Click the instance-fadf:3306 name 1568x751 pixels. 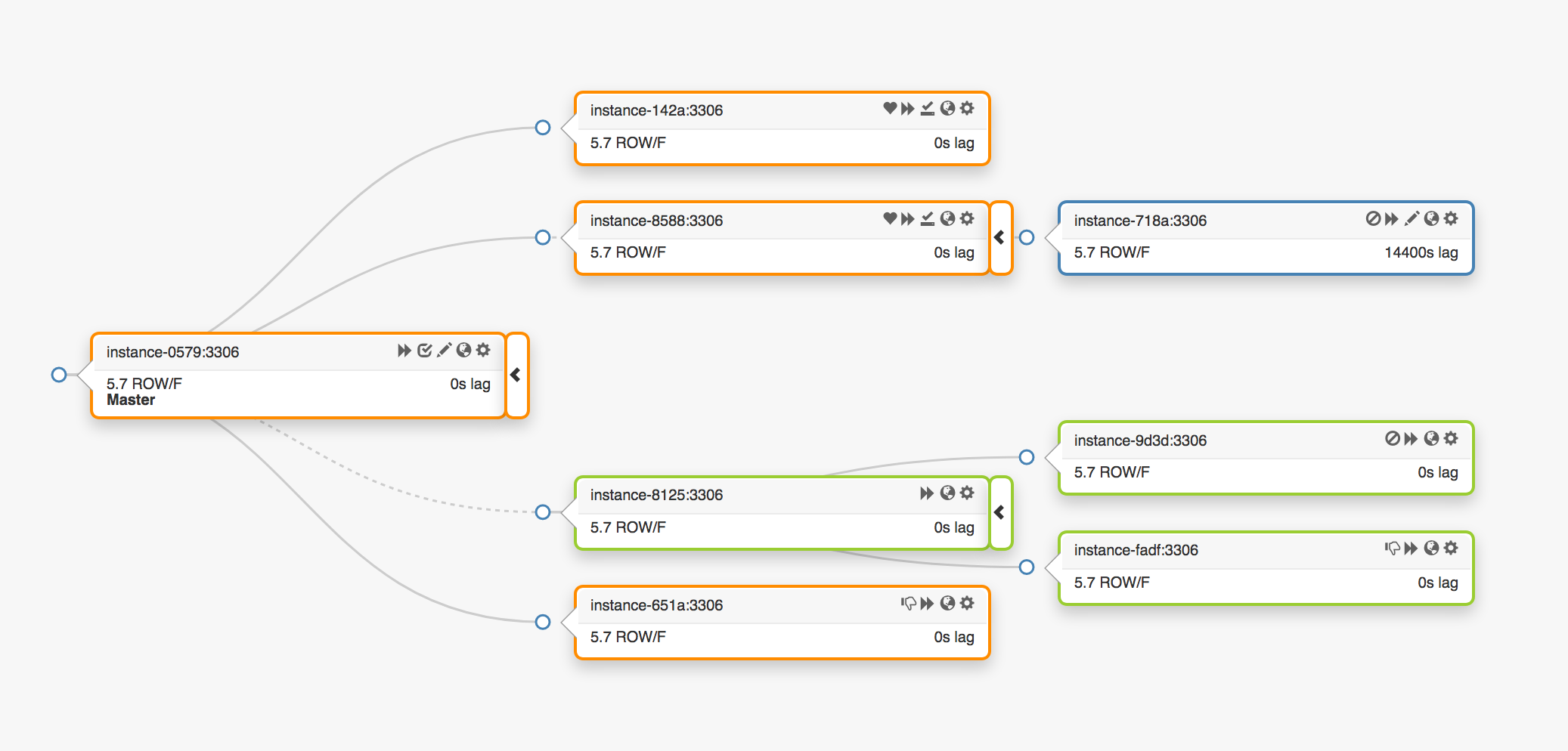tap(1136, 550)
